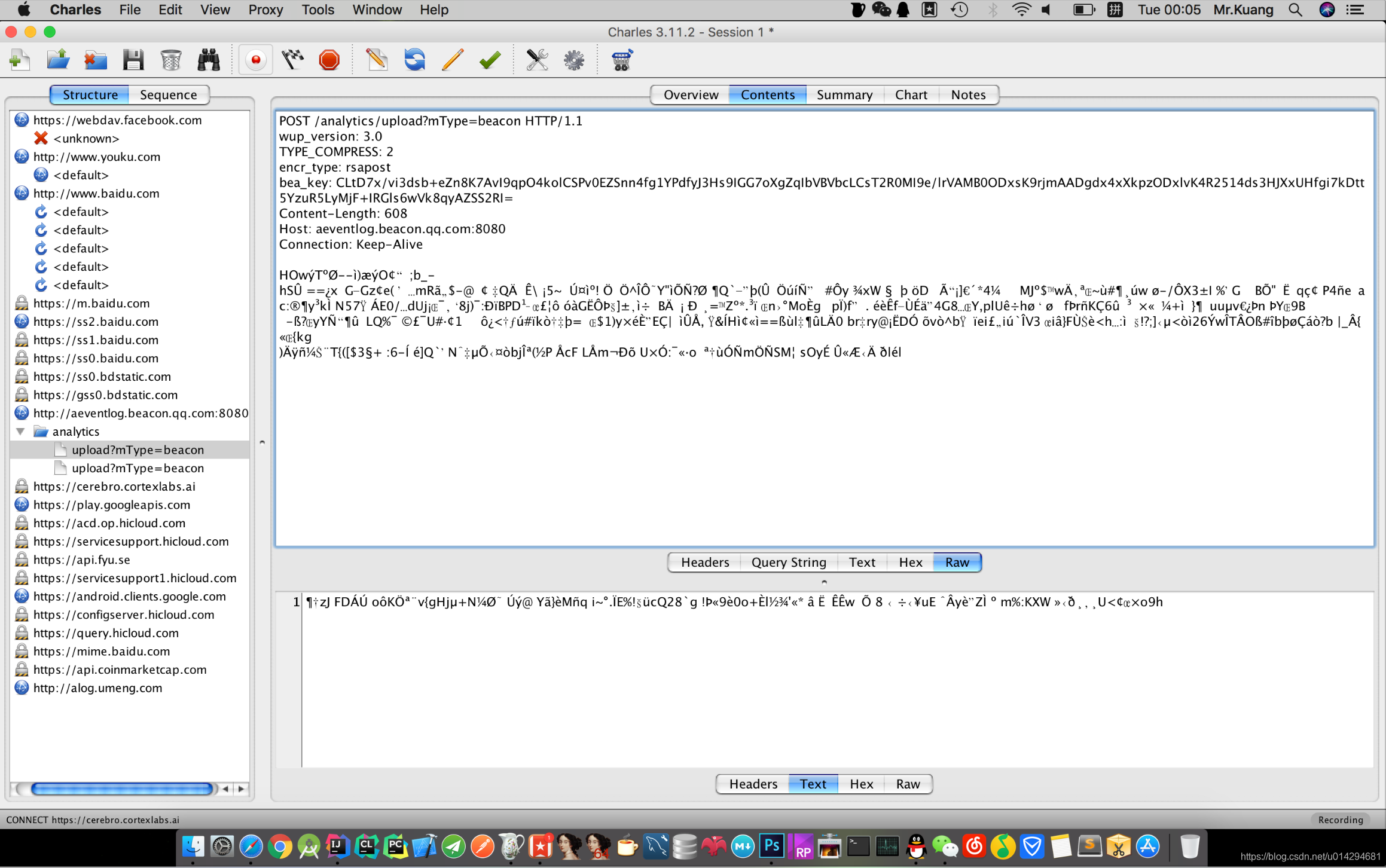Viewport: 1386px width, 868px height.
Task: Click the green checkmark Validate icon
Action: pos(490,60)
